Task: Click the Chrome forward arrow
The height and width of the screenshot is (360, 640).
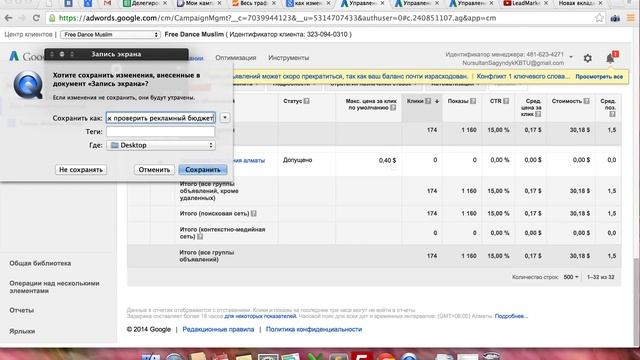Action: pos(22,18)
